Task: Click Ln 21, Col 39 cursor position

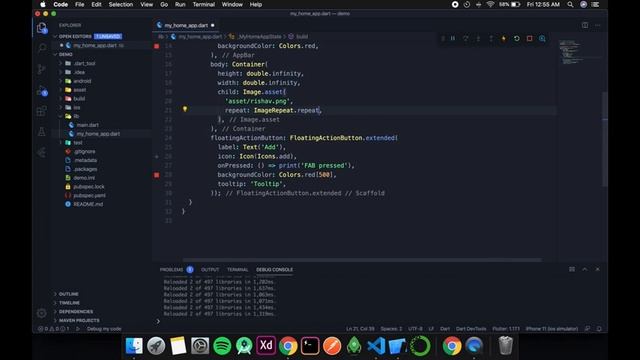Action: point(360,329)
